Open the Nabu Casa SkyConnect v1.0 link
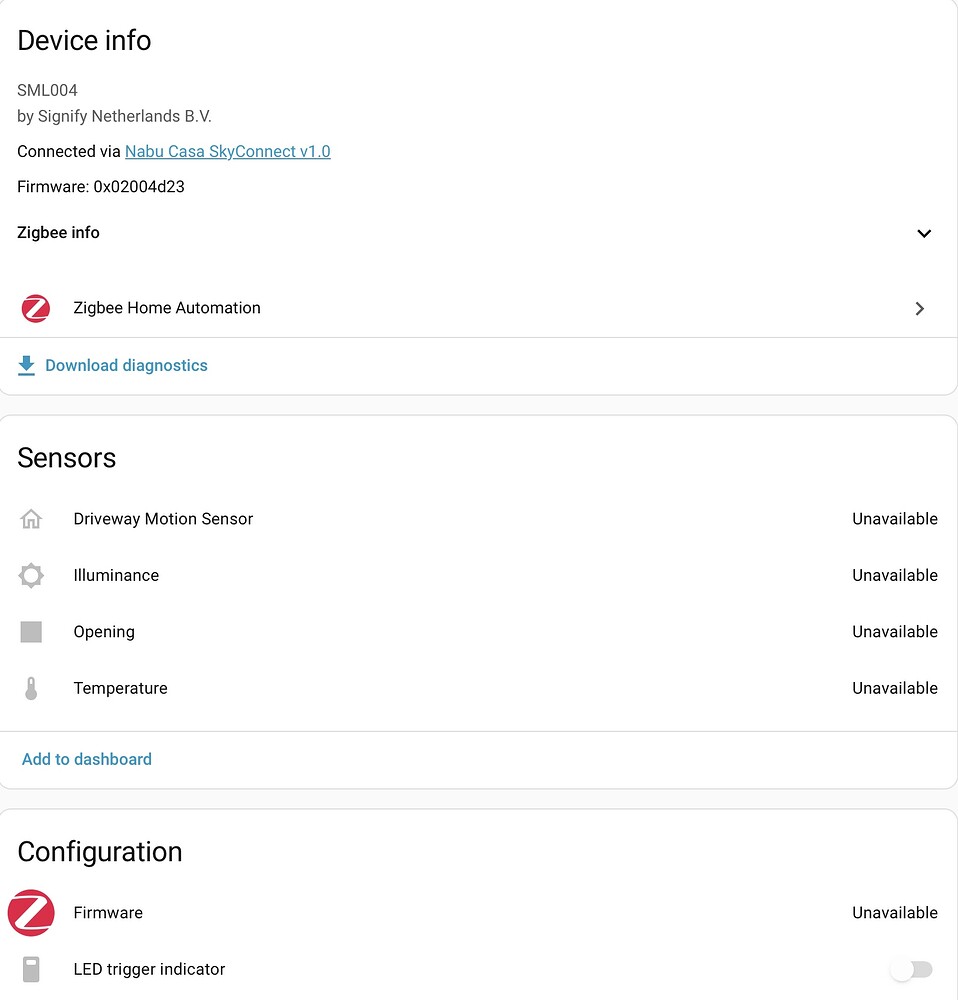 coord(227,151)
